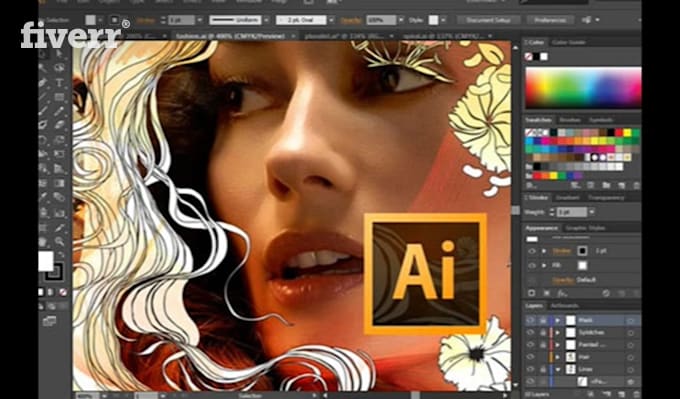Viewport: 680px width, 399px height.
Task: Select the Rotate tool
Action: (x=42, y=139)
